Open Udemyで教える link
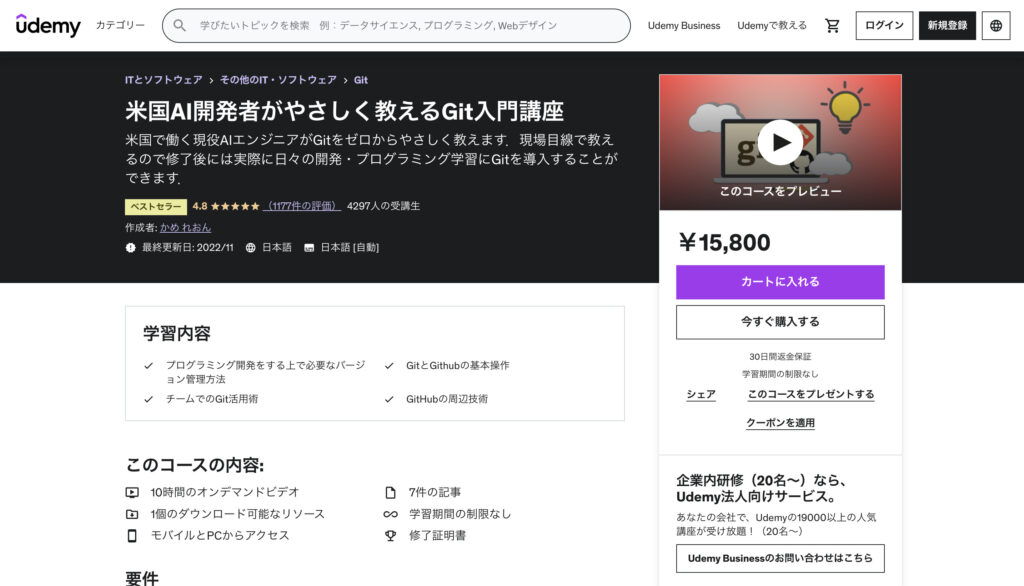This screenshot has width=1024, height=586. coord(772,25)
